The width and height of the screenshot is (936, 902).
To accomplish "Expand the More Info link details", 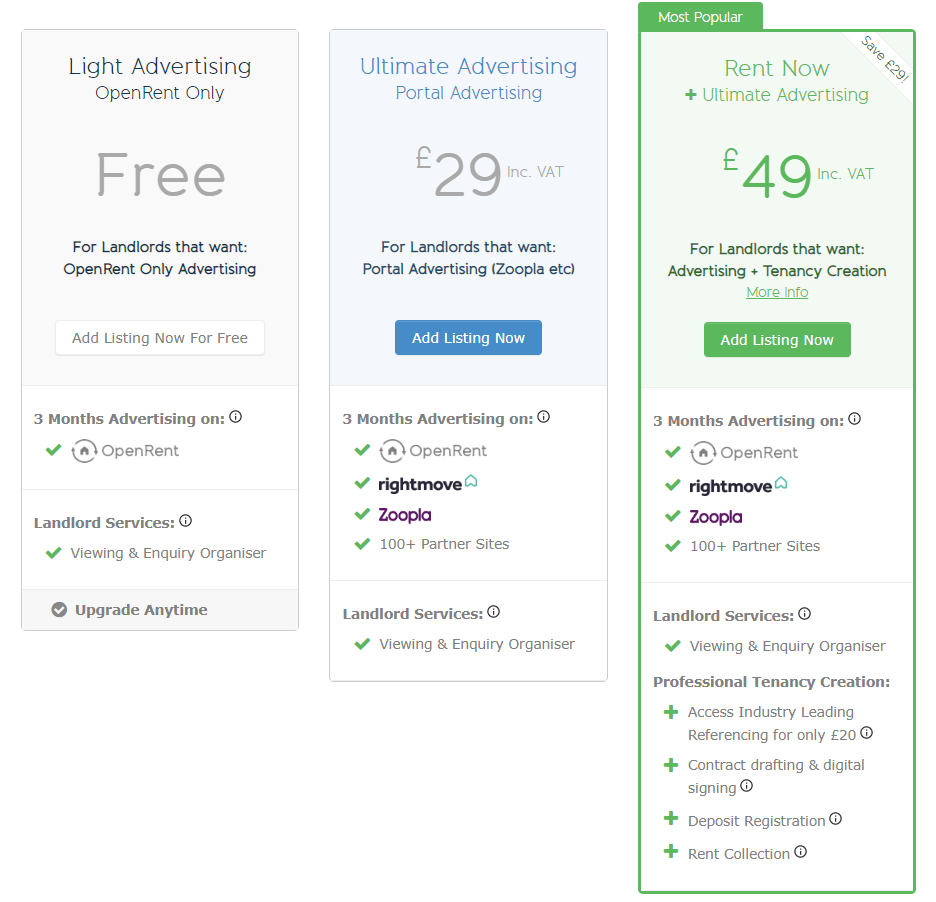I will 777,292.
